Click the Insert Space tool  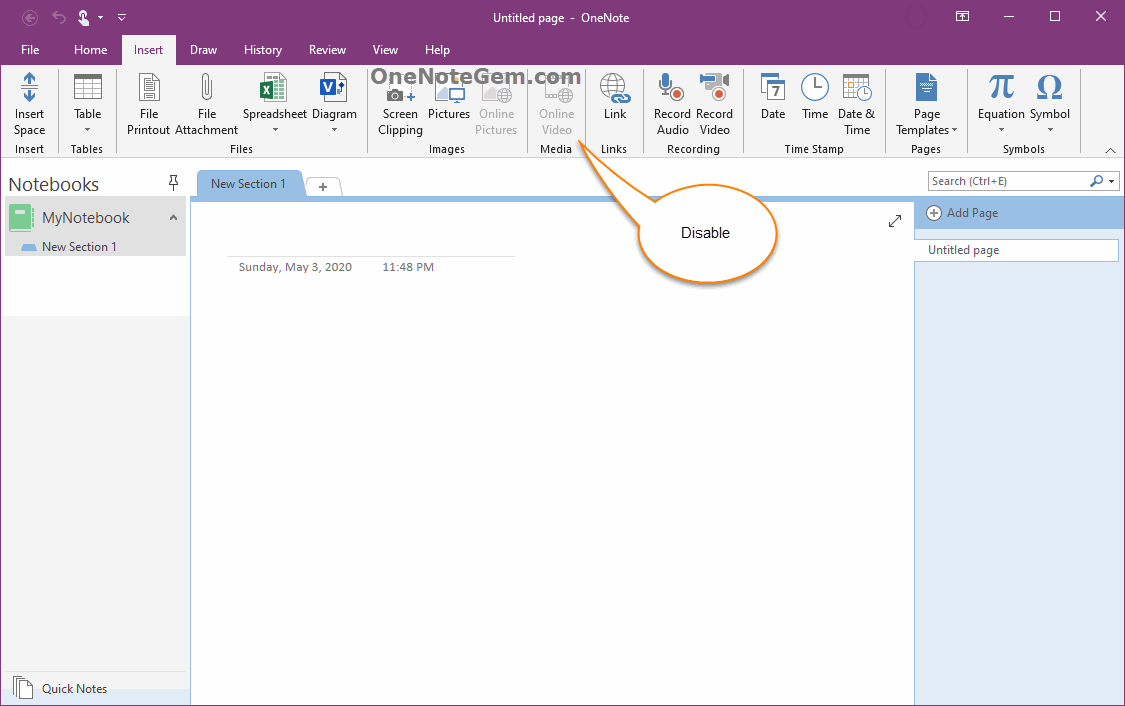(x=29, y=104)
